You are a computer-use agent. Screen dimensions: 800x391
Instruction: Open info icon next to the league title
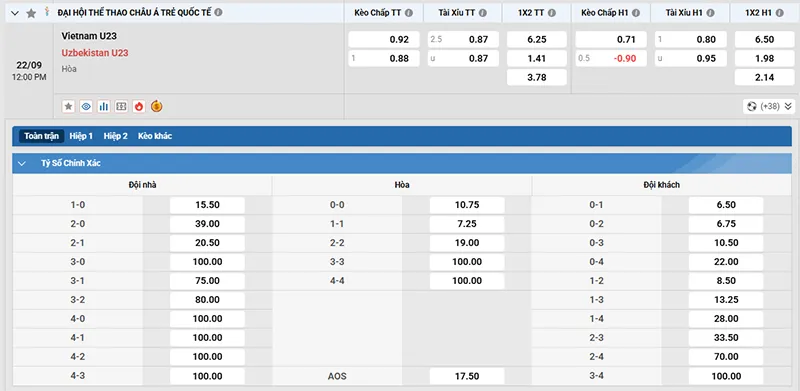pyautogui.click(x=218, y=12)
